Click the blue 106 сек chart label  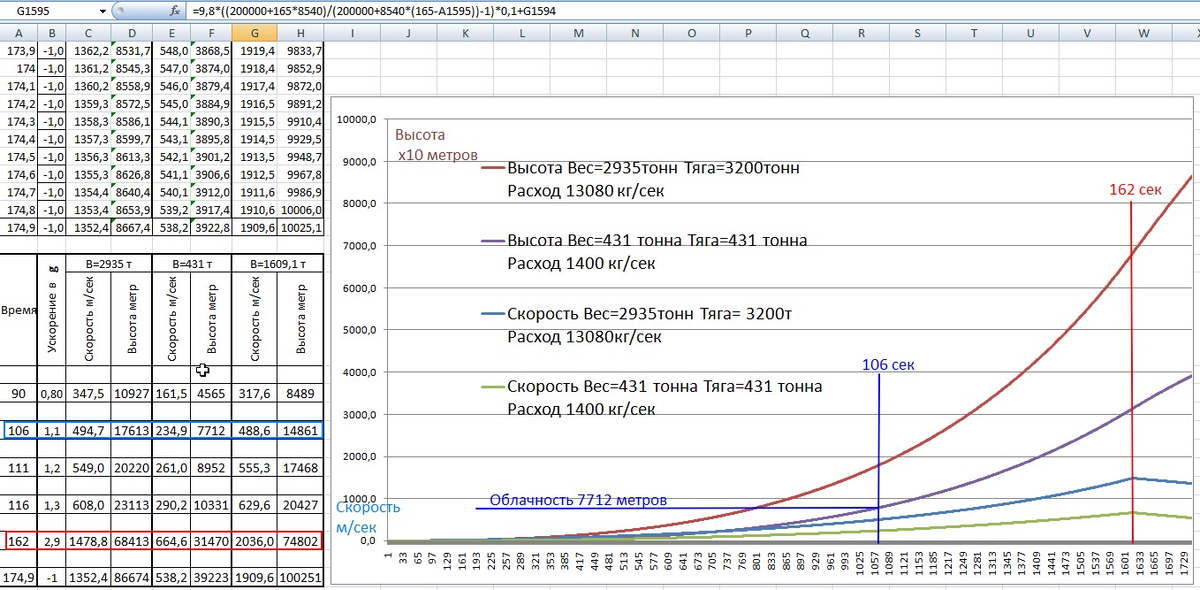(888, 365)
